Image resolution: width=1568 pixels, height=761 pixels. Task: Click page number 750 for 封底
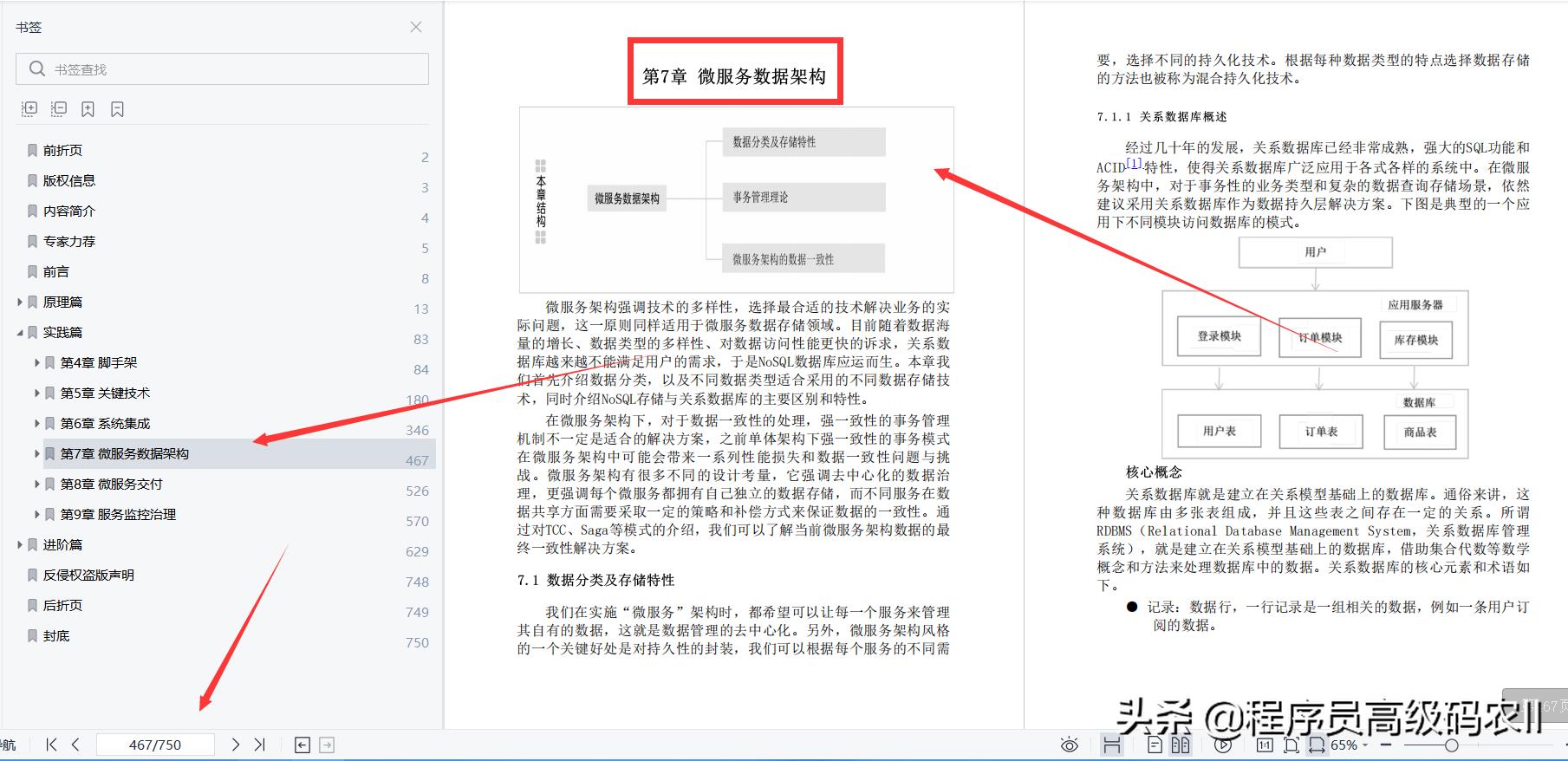(417, 642)
